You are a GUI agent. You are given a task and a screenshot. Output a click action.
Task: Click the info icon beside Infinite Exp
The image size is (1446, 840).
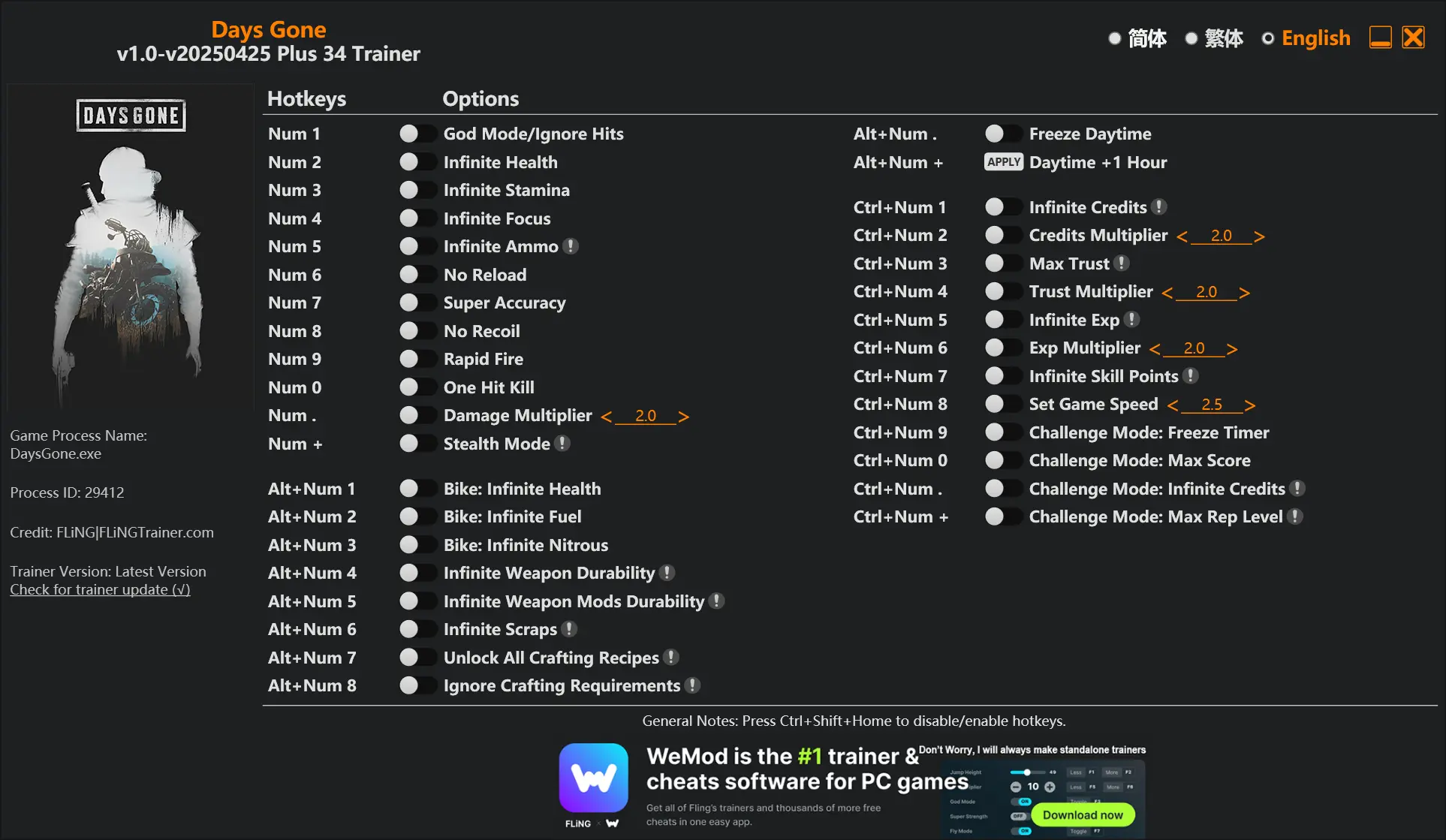click(1132, 320)
